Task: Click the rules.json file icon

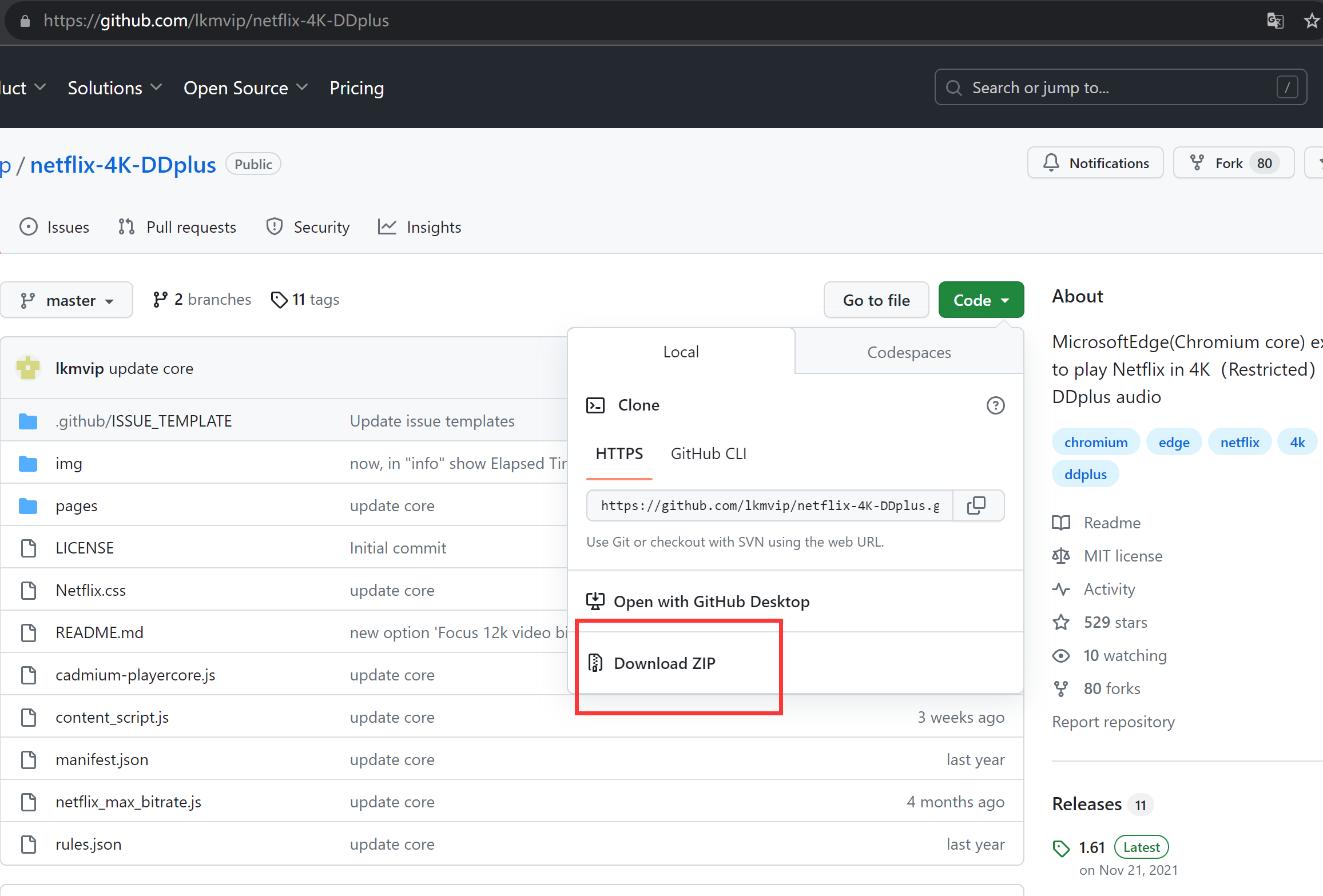Action: point(29,844)
